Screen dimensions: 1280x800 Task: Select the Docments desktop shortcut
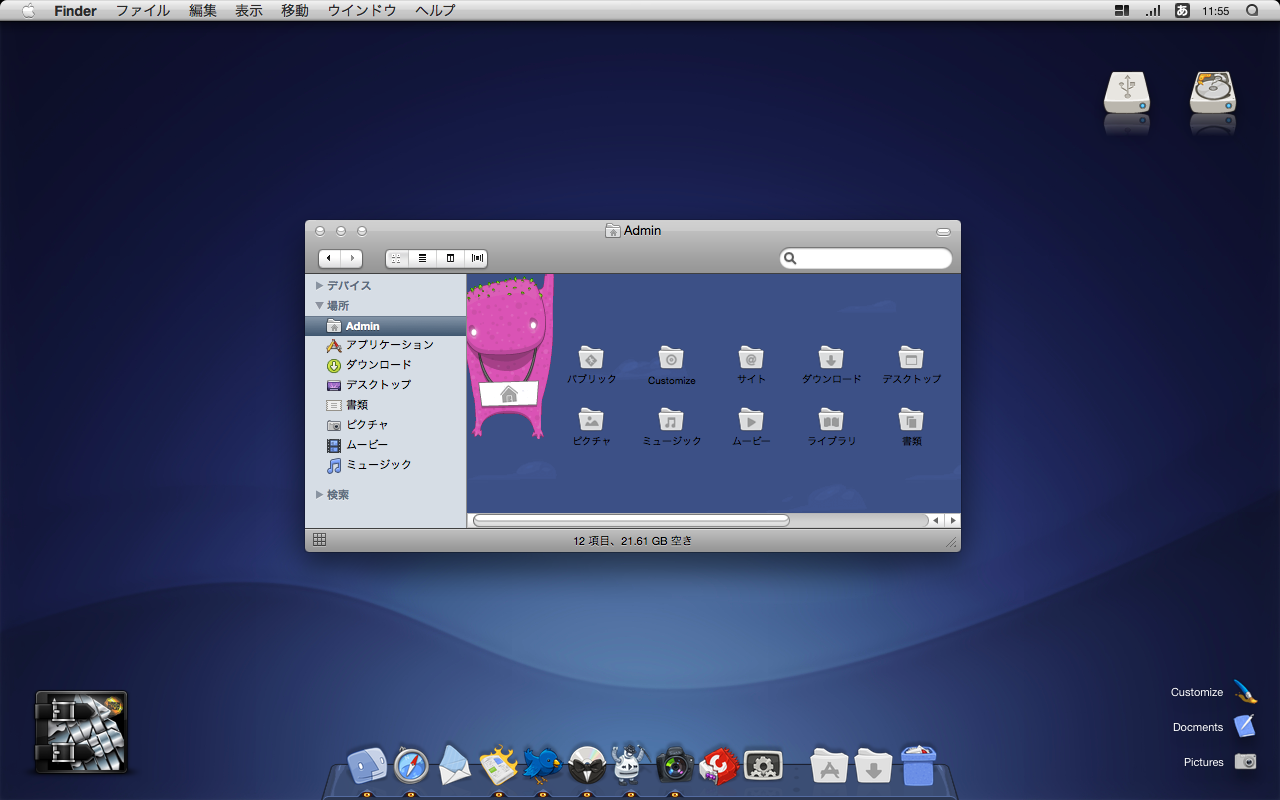click(x=1214, y=727)
